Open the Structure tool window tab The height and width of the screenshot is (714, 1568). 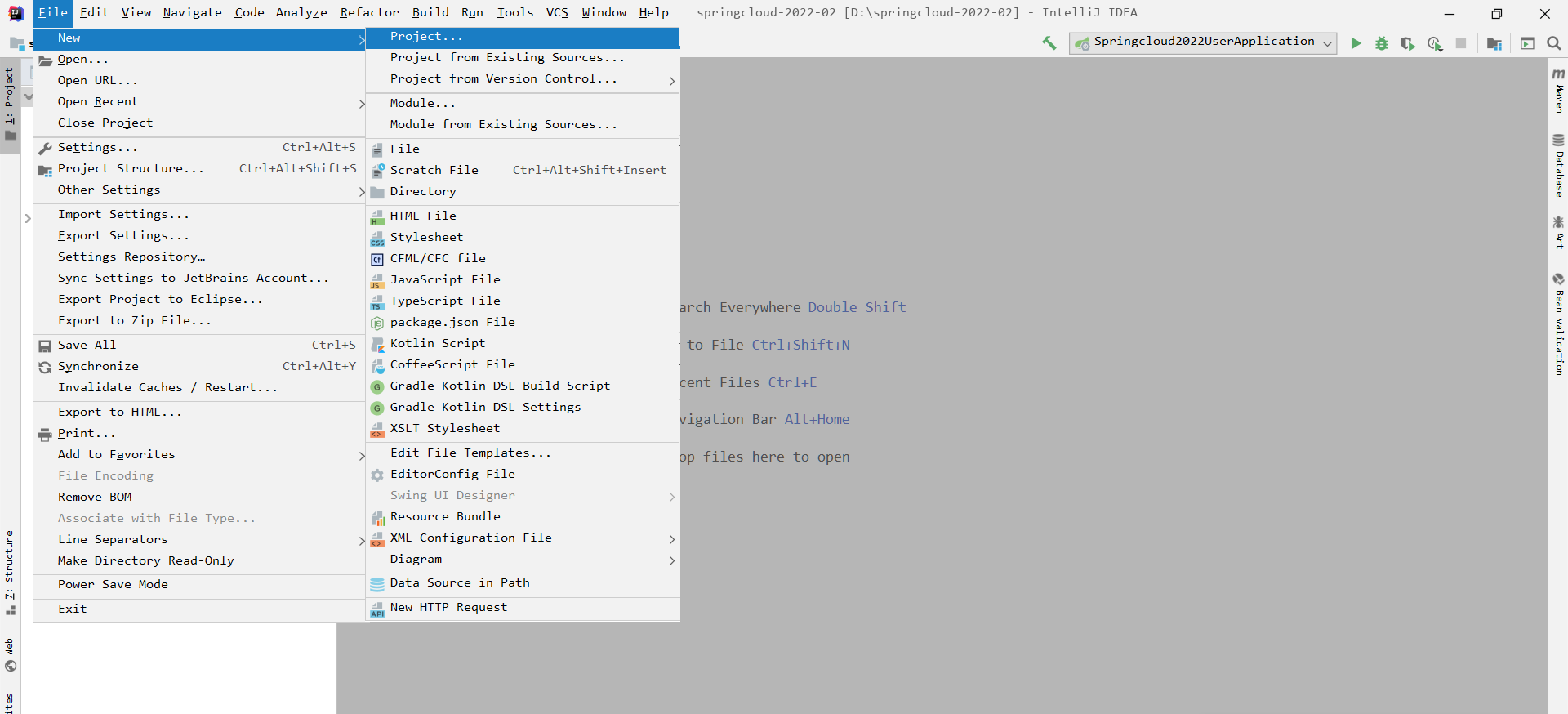(10, 573)
